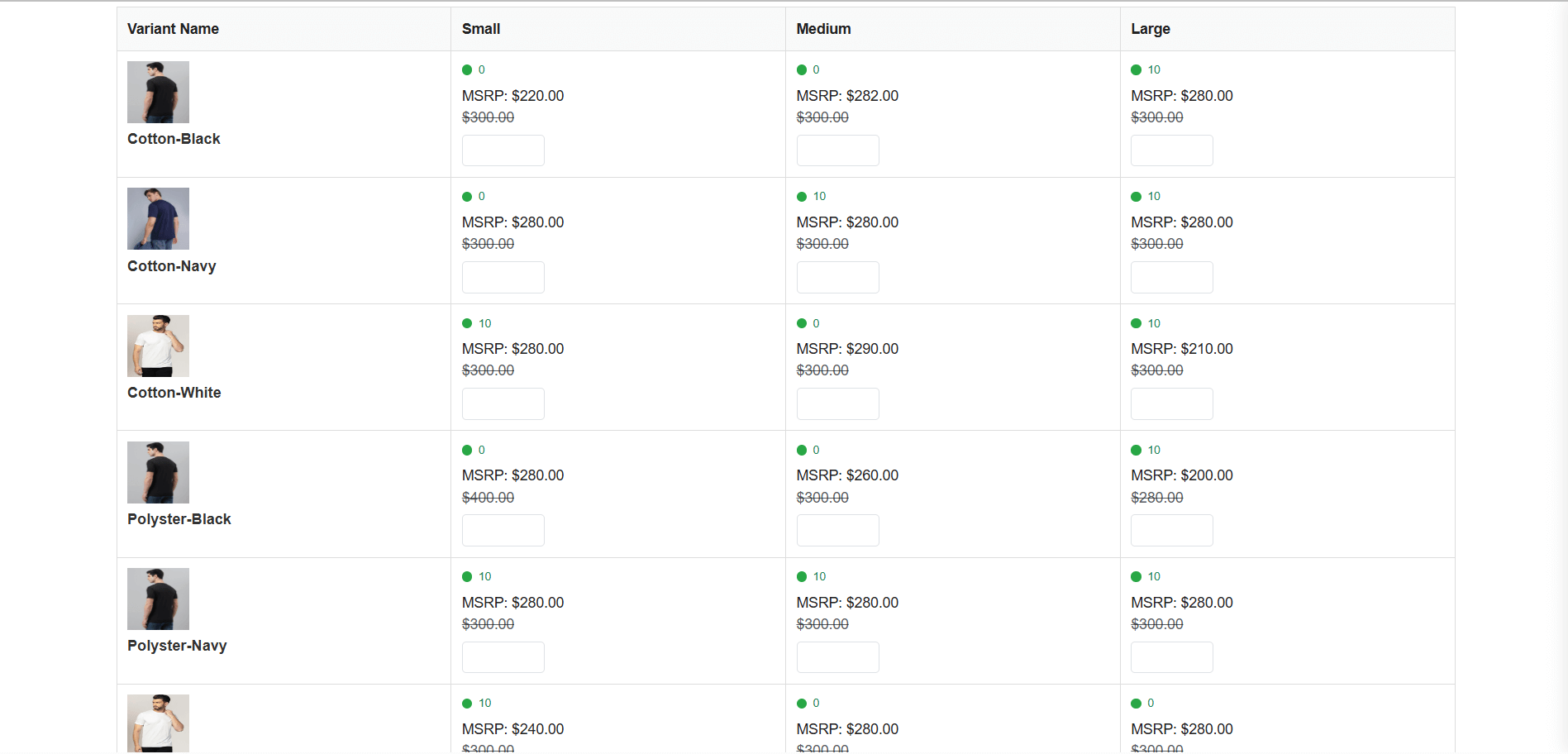Screen dimensions: 1568x754
Task: Click Cotton-Black Large quantity box
Action: click(1171, 150)
